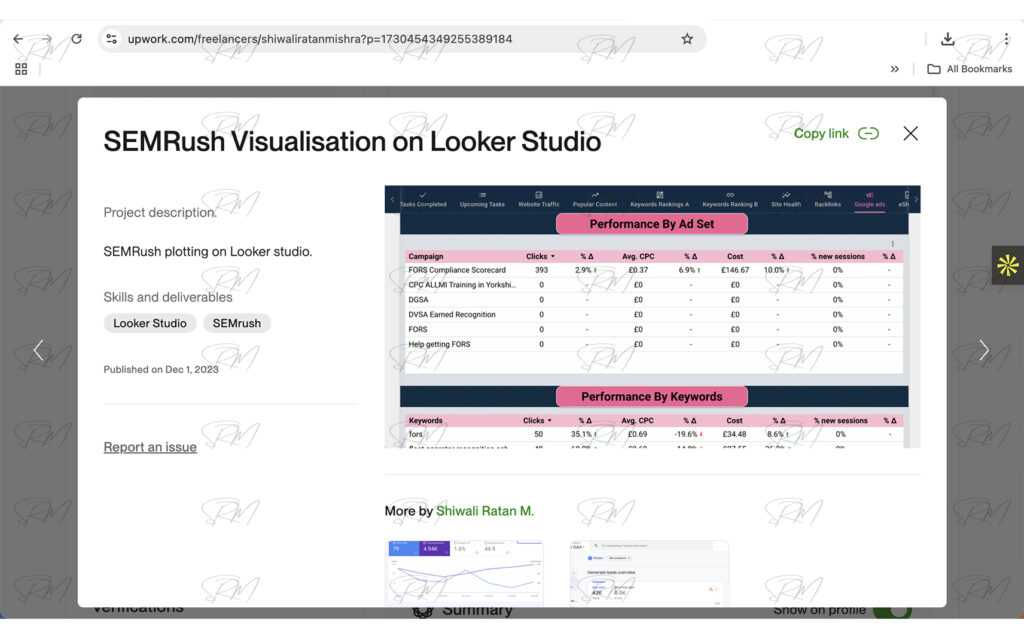Switch to Website Traffic tab
Viewport: 1024px width, 639px height.
[539, 199]
